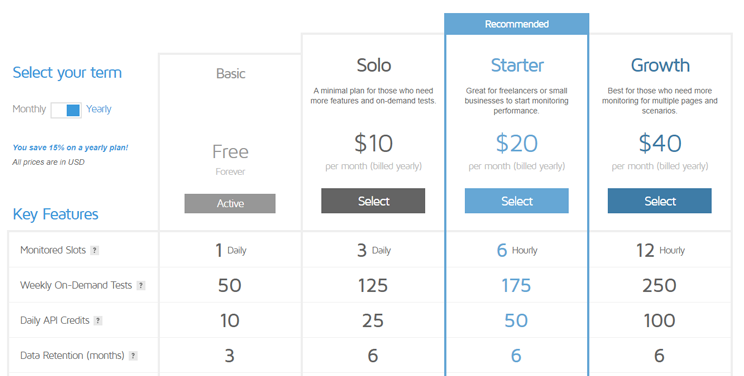Click the $40 Growth price
This screenshot has width=744, height=376.
pos(660,143)
